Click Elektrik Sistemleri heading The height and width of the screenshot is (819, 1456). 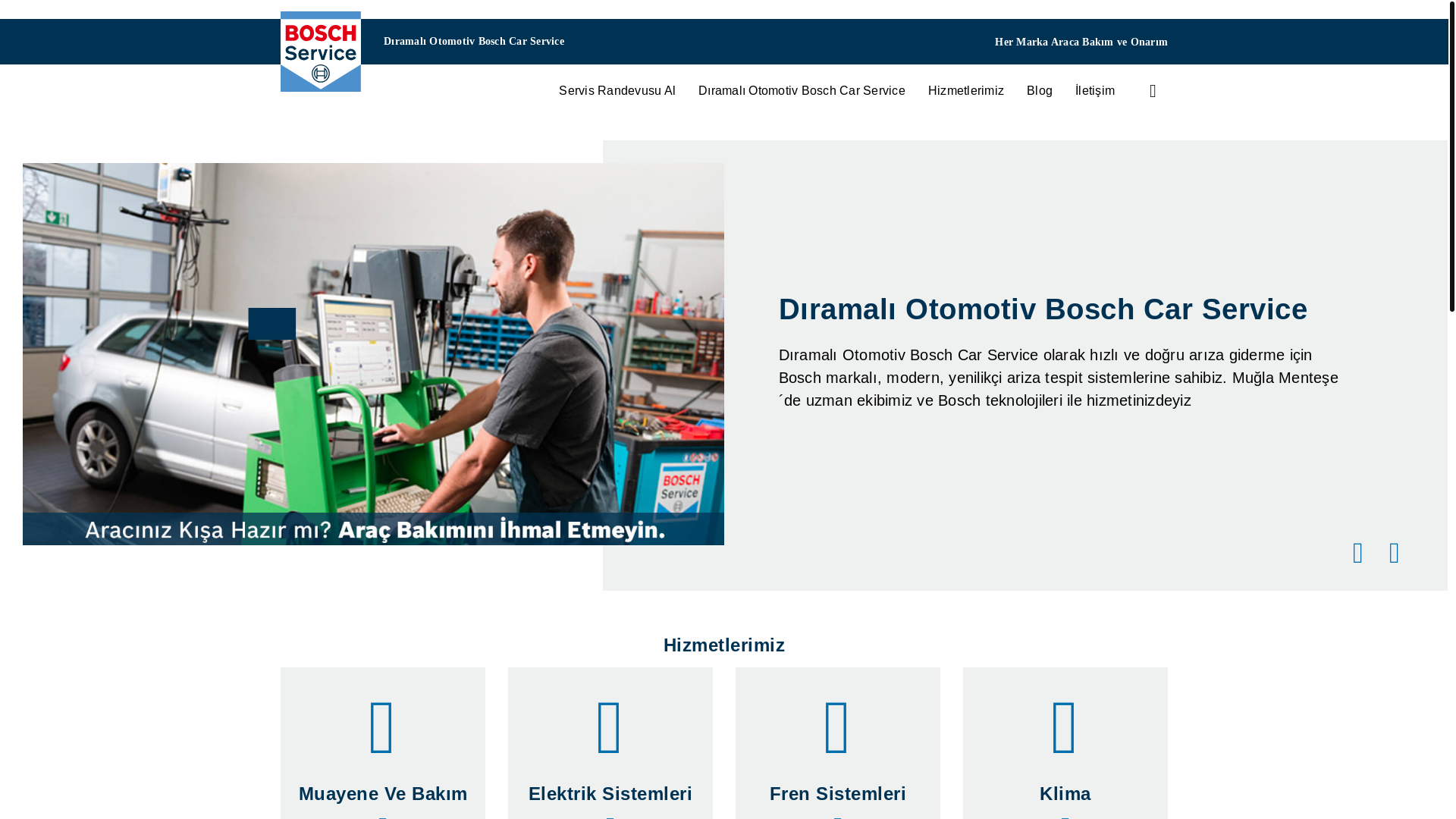tap(610, 793)
